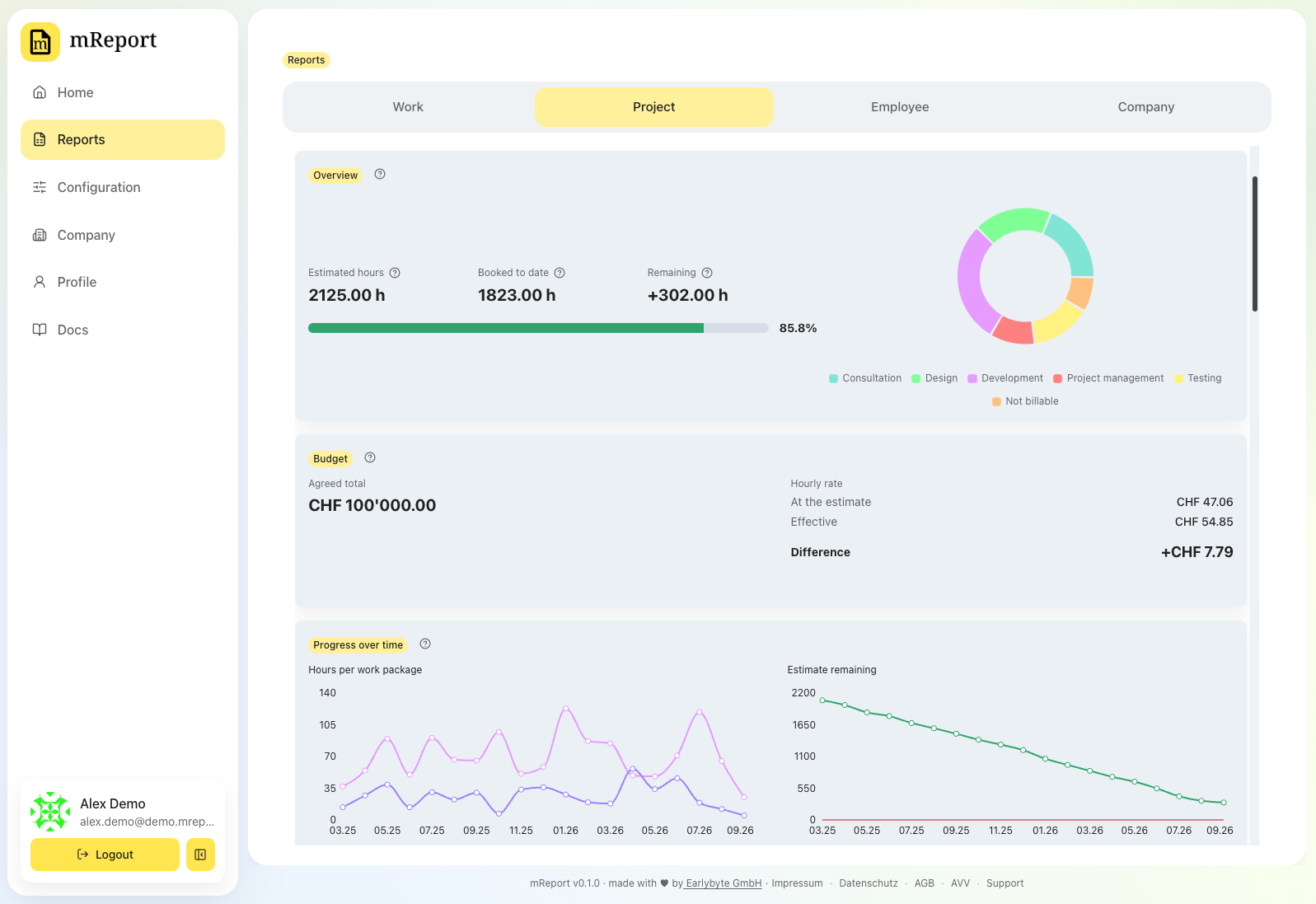Collapse the sidebar with the panel icon
Screen dimensions: 1316x904
click(x=200, y=855)
